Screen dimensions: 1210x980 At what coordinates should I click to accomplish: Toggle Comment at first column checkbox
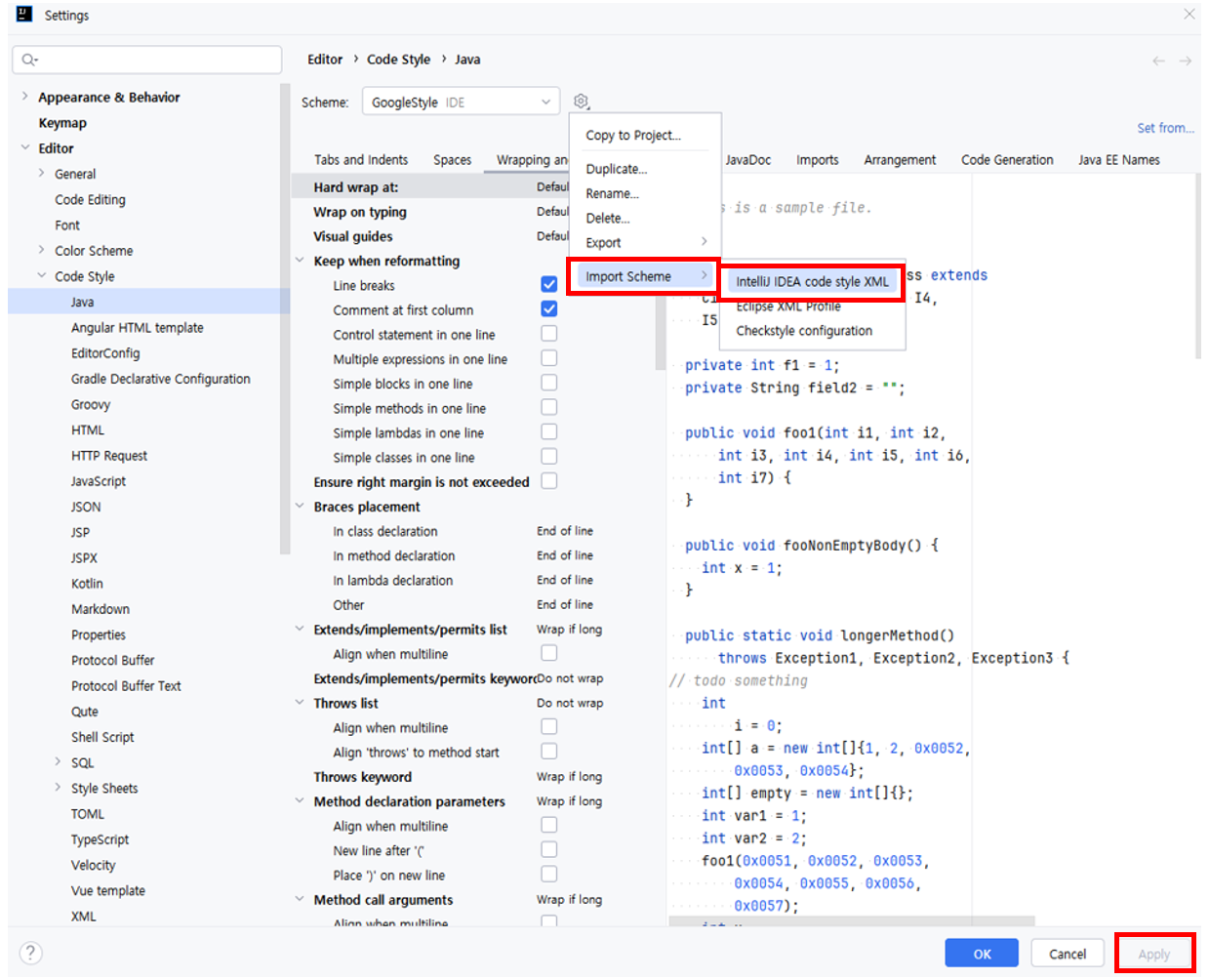tap(549, 308)
